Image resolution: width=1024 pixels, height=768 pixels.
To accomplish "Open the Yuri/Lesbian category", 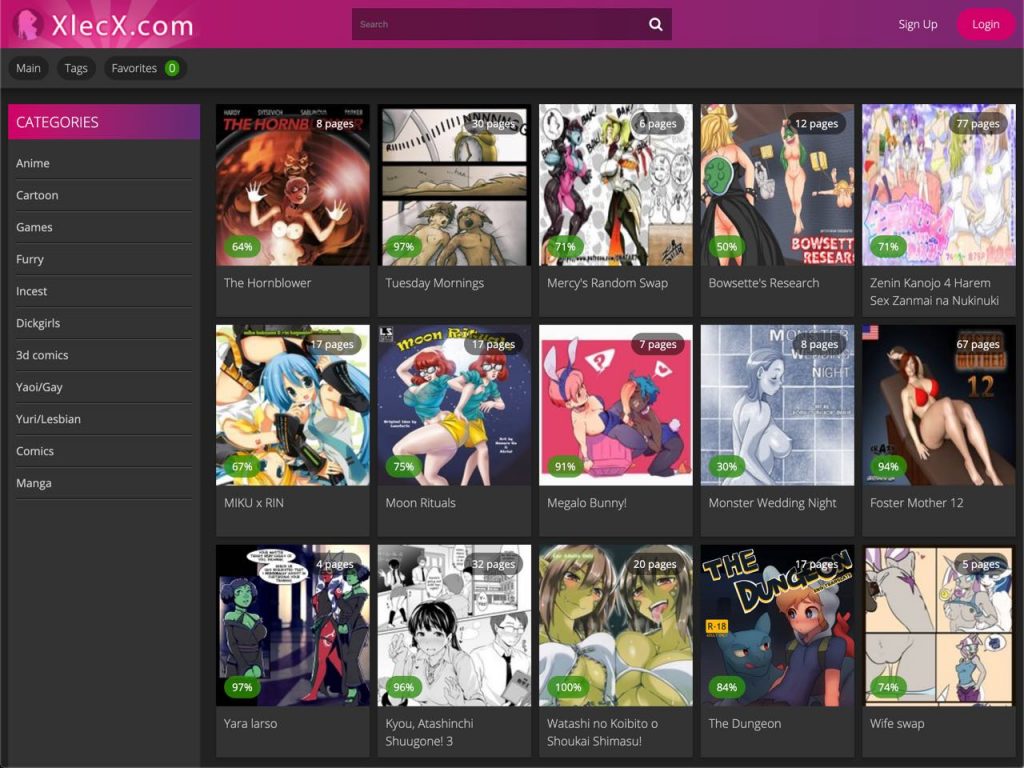I will click(x=48, y=419).
